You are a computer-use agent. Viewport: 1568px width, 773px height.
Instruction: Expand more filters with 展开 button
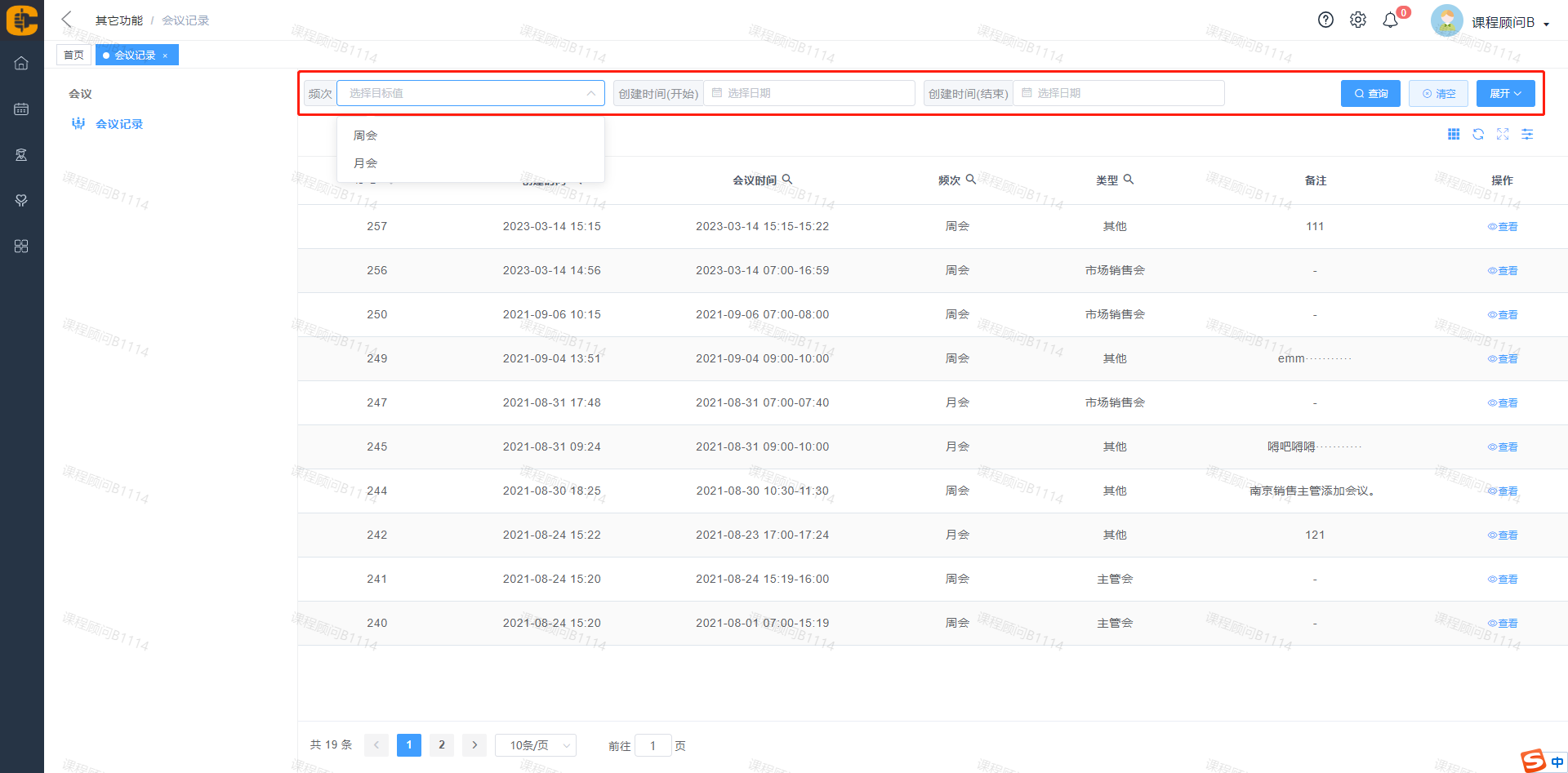[x=1505, y=94]
